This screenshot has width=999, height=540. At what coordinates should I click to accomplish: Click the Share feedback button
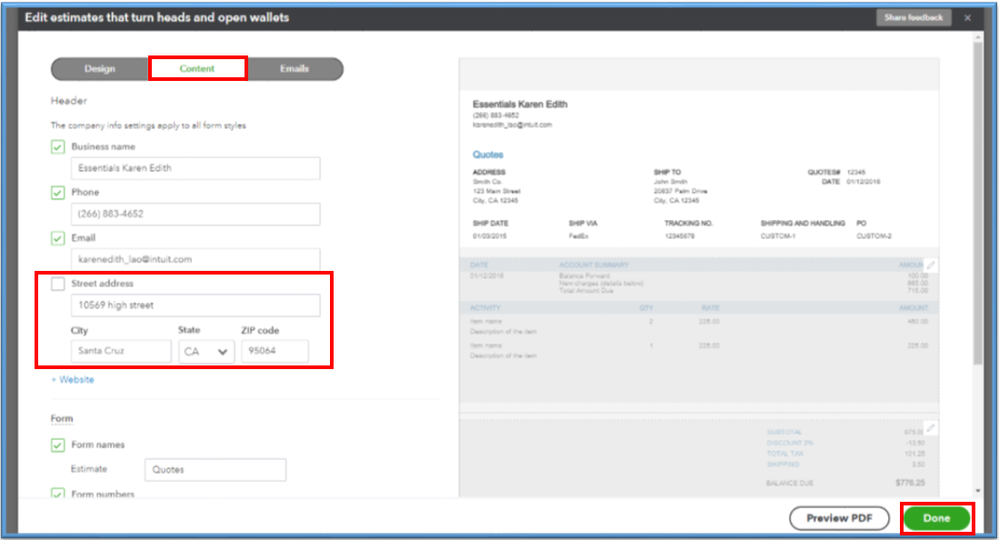pos(913,18)
